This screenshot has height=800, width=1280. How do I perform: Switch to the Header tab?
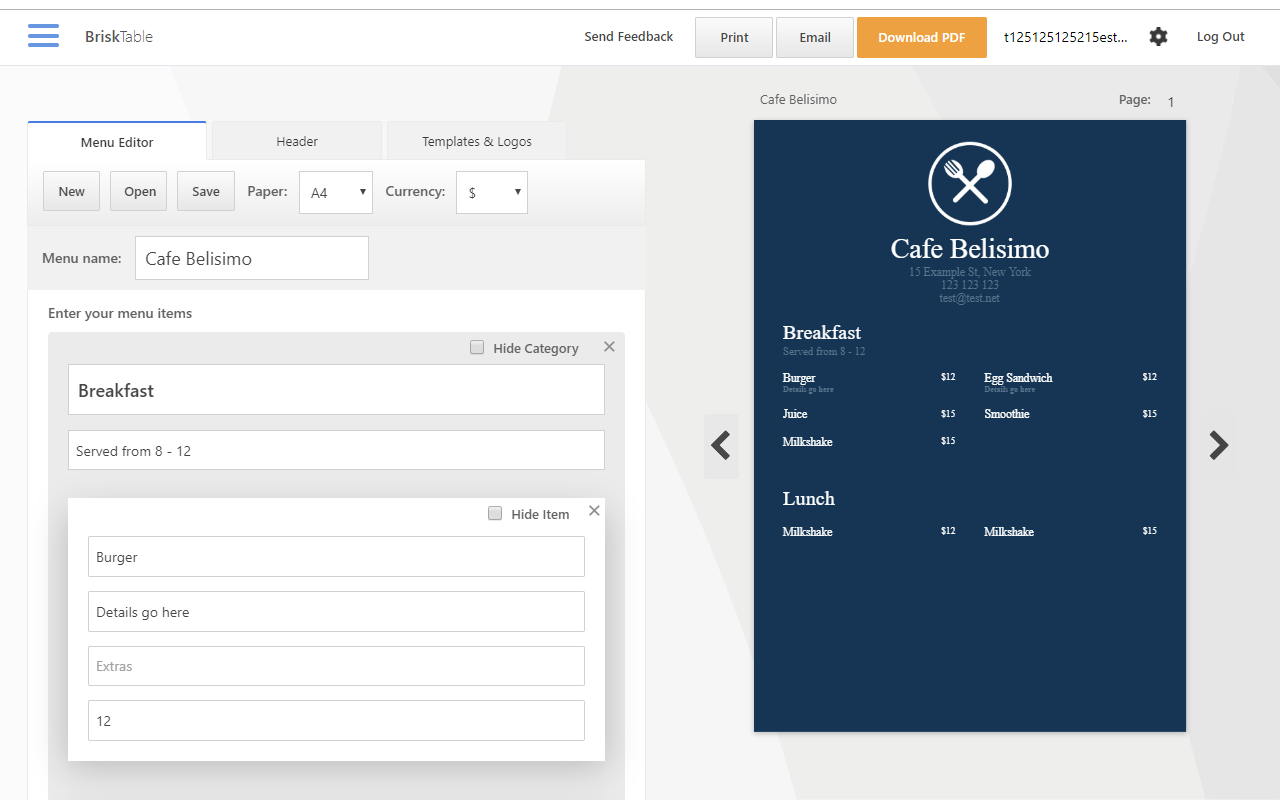[x=297, y=141]
